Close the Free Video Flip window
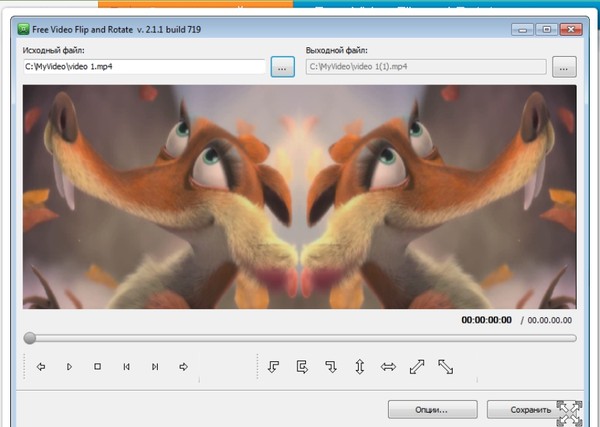This screenshot has height=427, width=600. 571,29
